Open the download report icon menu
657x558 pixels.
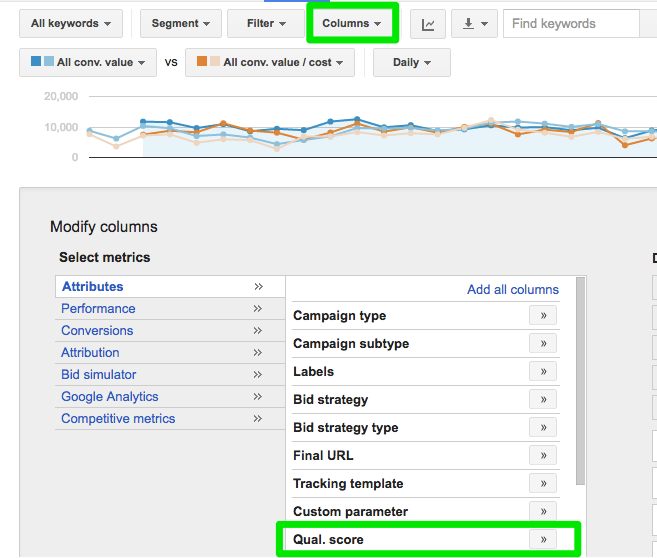[x=473, y=24]
